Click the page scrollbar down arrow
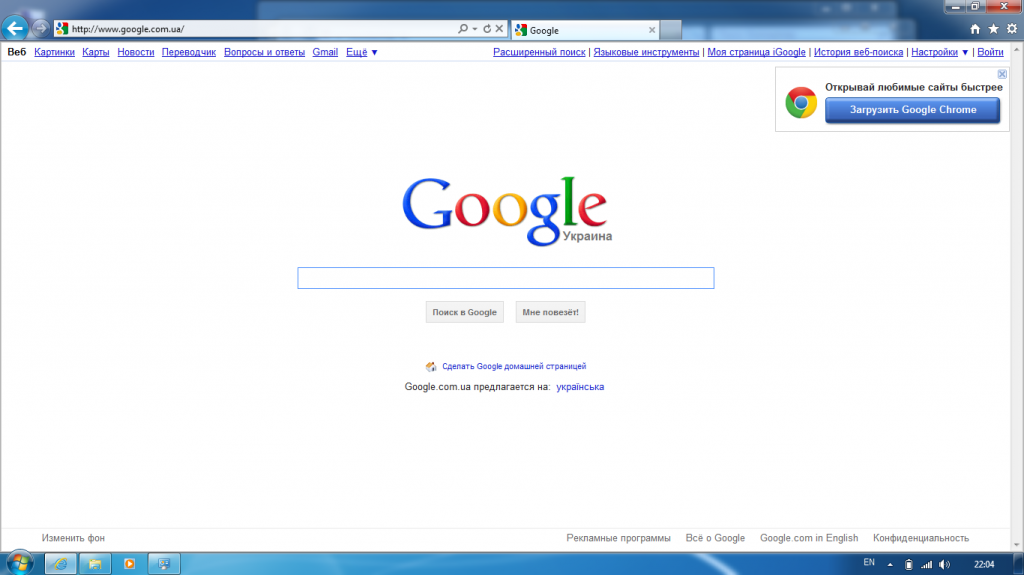This screenshot has height=575, width=1024. coord(1017,544)
